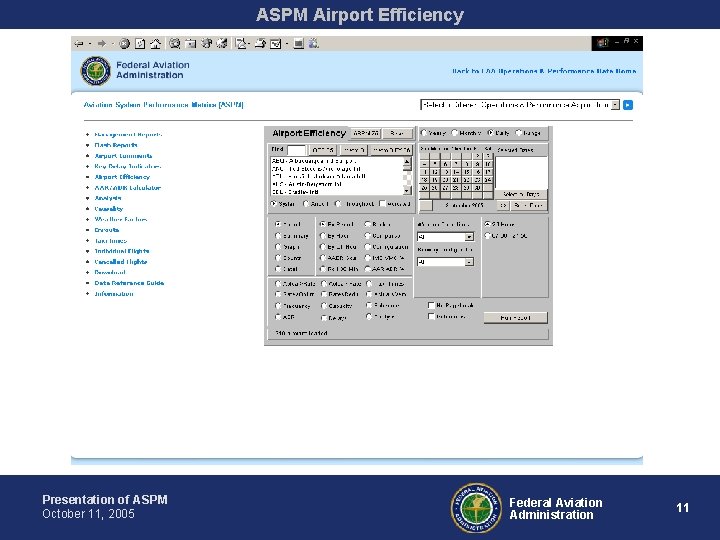Click the Select All Days button
This screenshot has height=540, width=720.
(521, 194)
